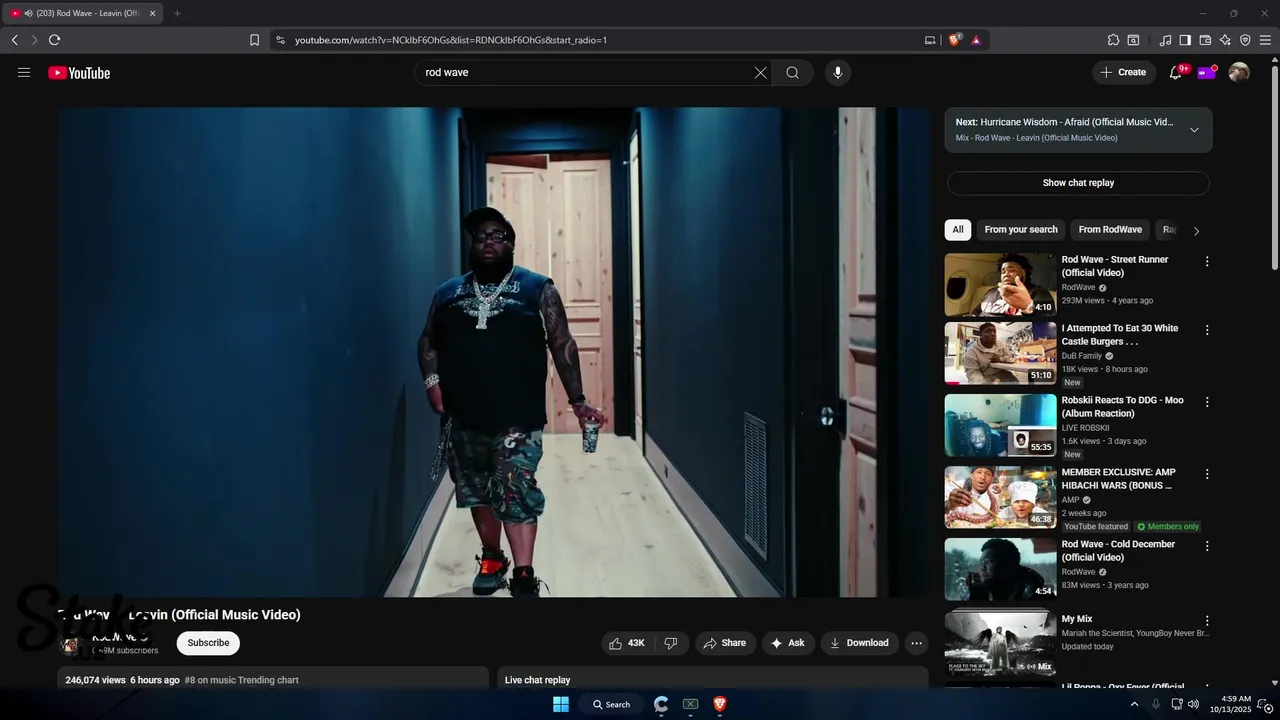Open the Brave VPN shield icon

point(1245,40)
